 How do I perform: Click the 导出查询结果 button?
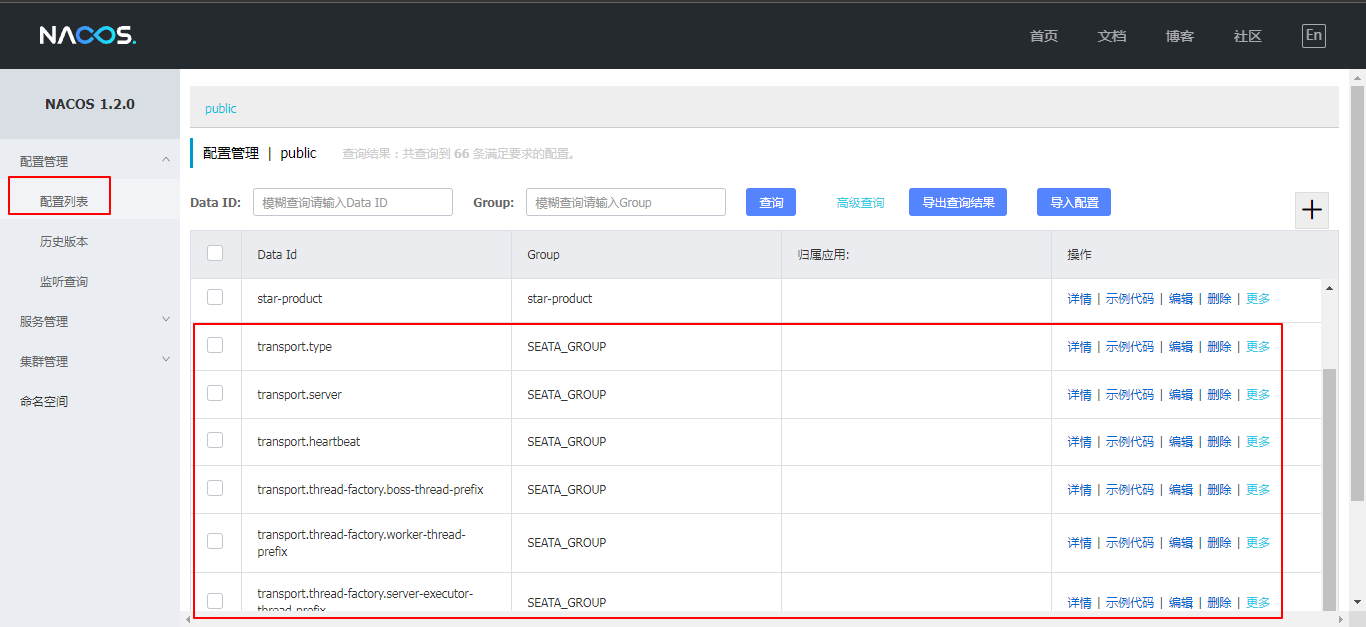[x=957, y=202]
